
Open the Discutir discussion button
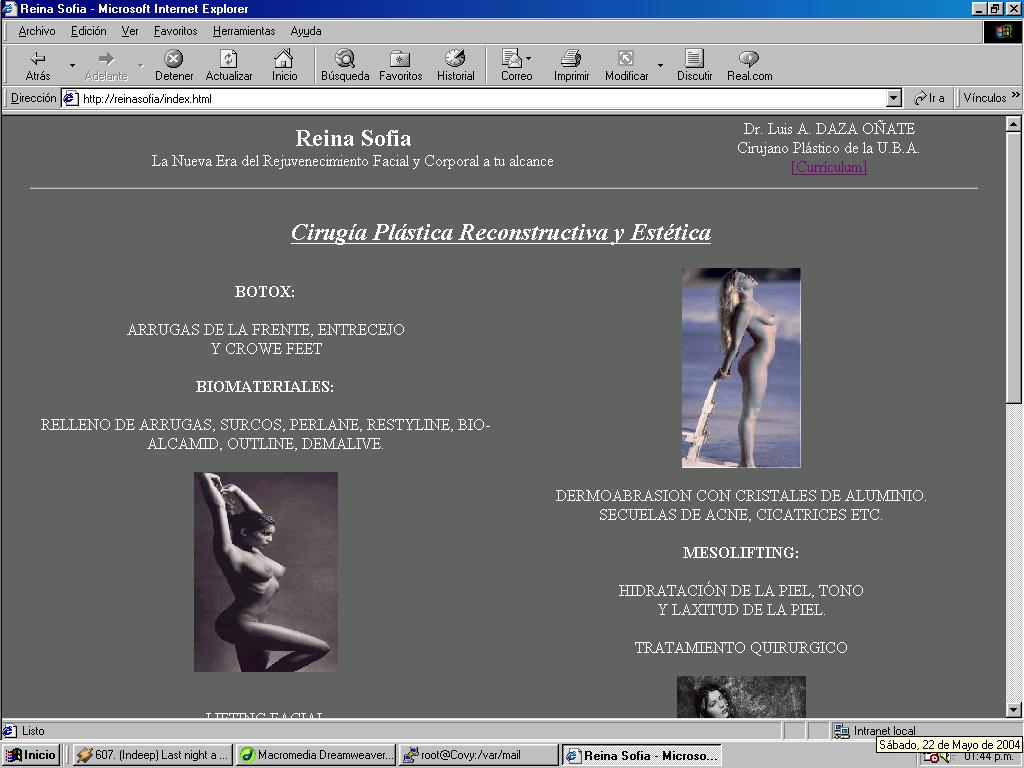[694, 66]
